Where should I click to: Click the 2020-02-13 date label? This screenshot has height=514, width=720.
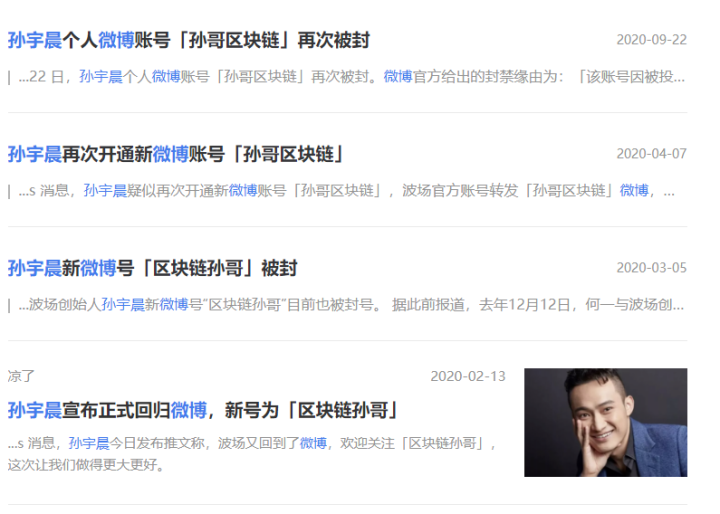[468, 377]
